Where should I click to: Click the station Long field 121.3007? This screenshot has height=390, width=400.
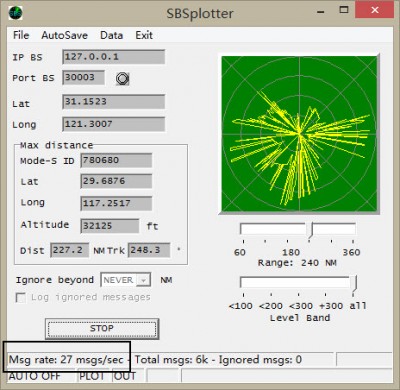click(114, 124)
